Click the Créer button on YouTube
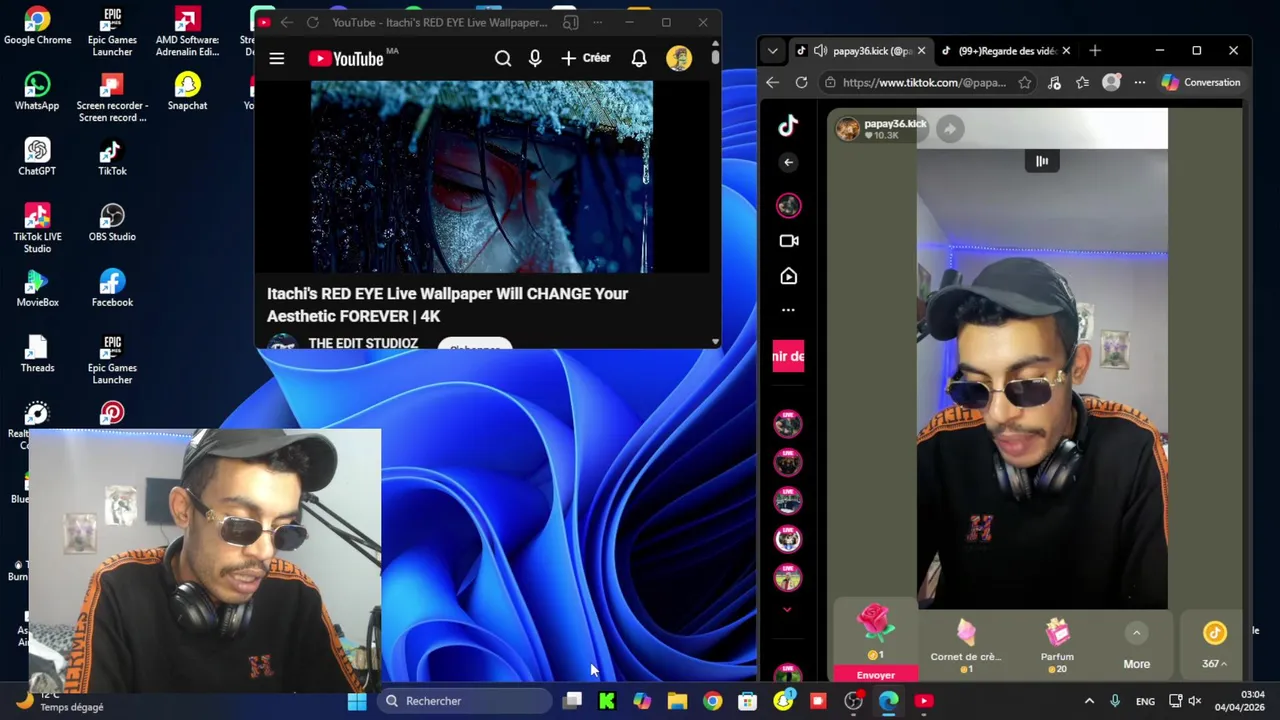 tap(585, 59)
